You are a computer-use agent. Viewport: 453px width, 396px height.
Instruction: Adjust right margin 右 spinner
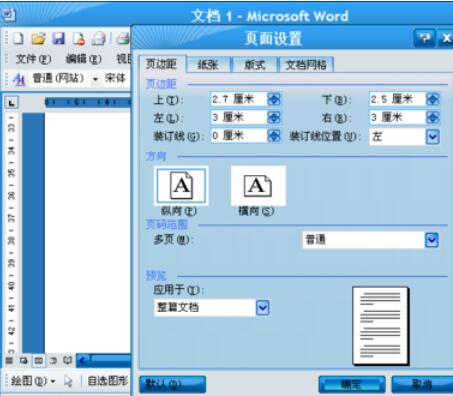(x=433, y=117)
